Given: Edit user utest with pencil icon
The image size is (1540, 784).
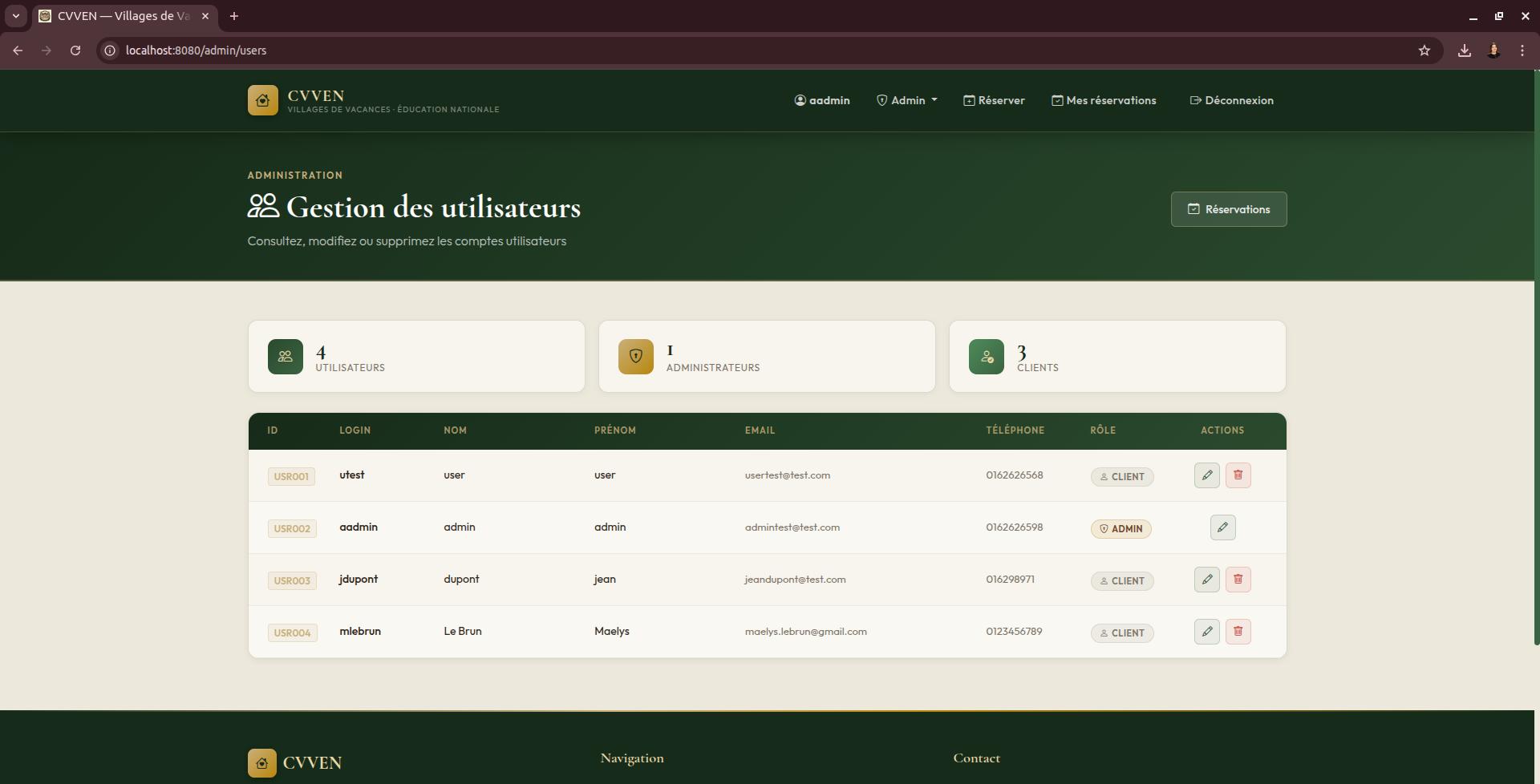Looking at the screenshot, I should coord(1206,475).
